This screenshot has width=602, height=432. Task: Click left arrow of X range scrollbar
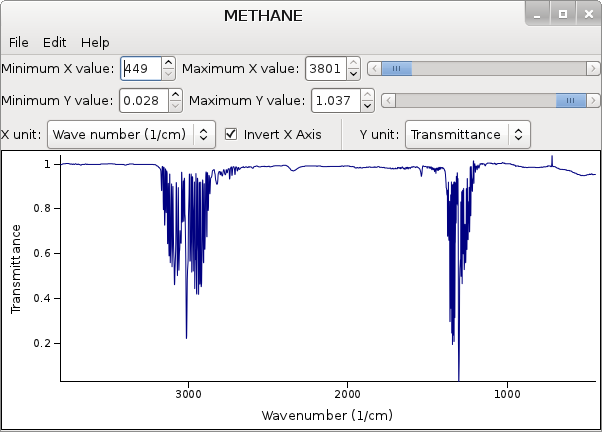coord(374,69)
